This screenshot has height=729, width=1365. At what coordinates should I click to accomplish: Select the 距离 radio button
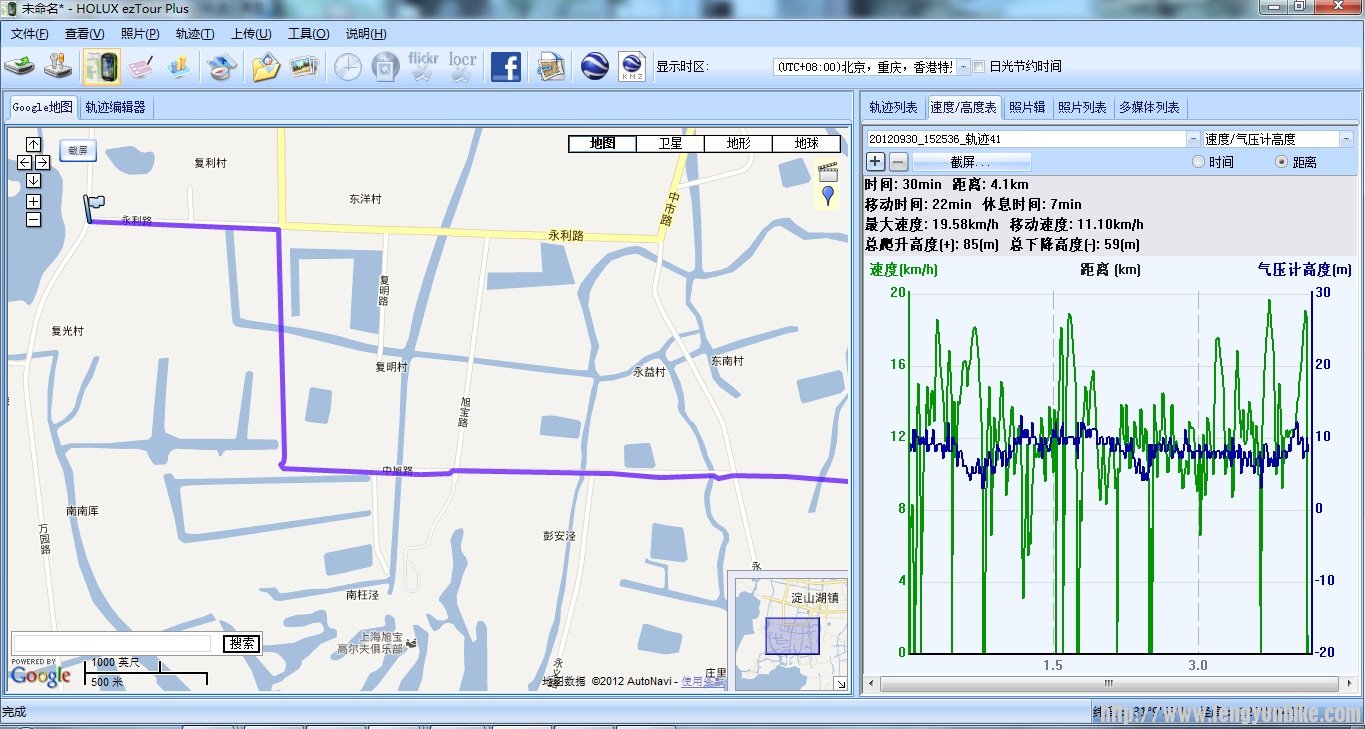[x=1281, y=162]
